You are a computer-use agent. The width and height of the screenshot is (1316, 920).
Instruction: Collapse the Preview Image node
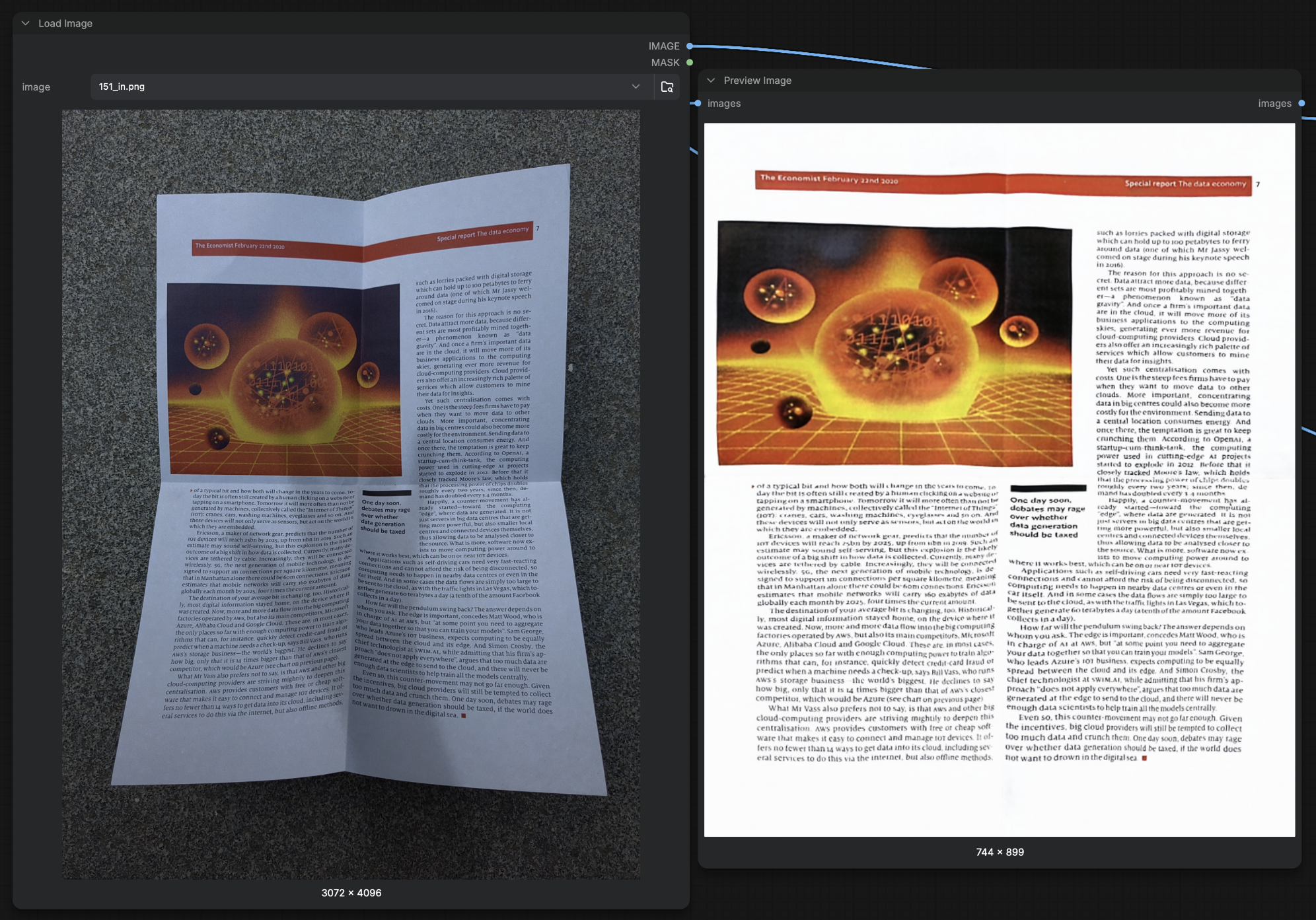[x=711, y=80]
